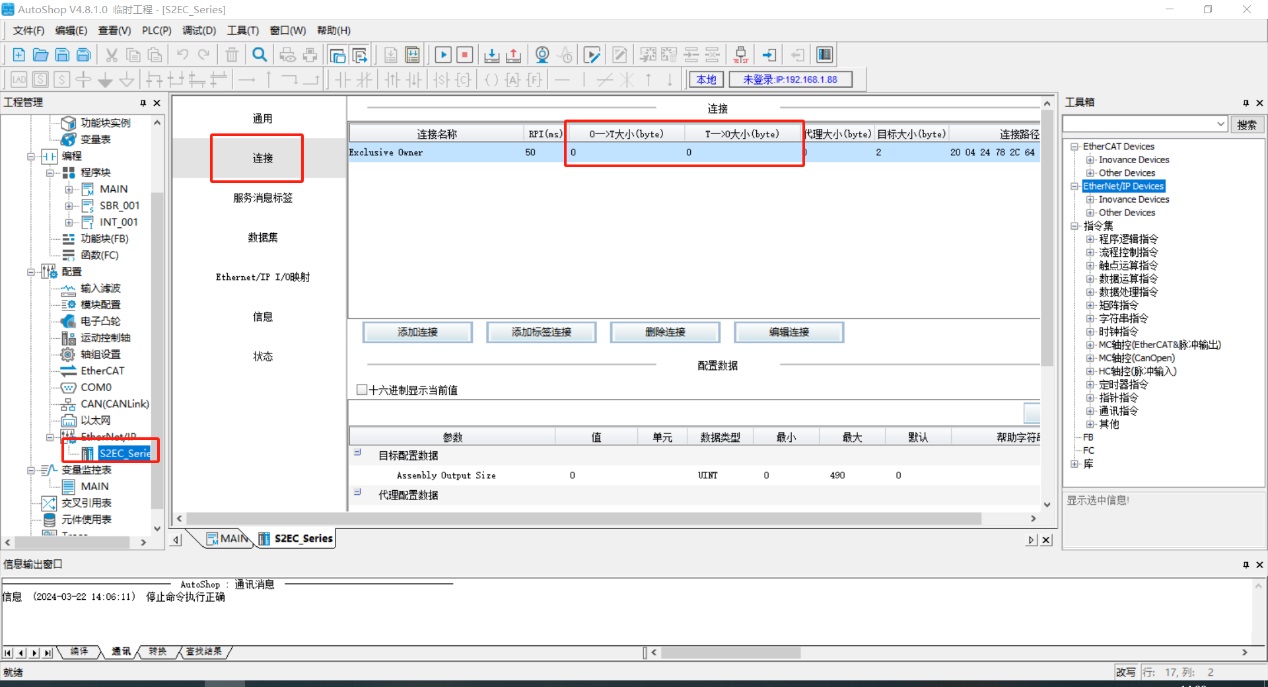
Task: Click the Download to PLC icon
Action: tap(492, 55)
